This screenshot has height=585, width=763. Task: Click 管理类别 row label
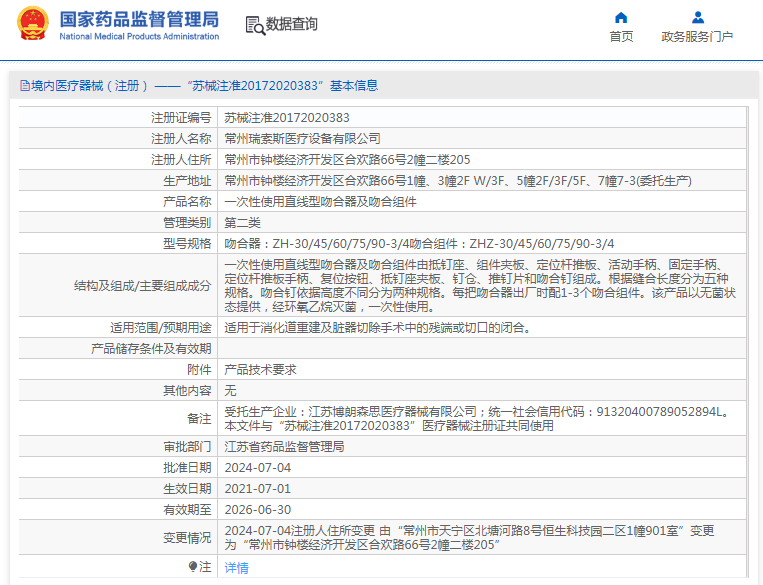coord(187,222)
